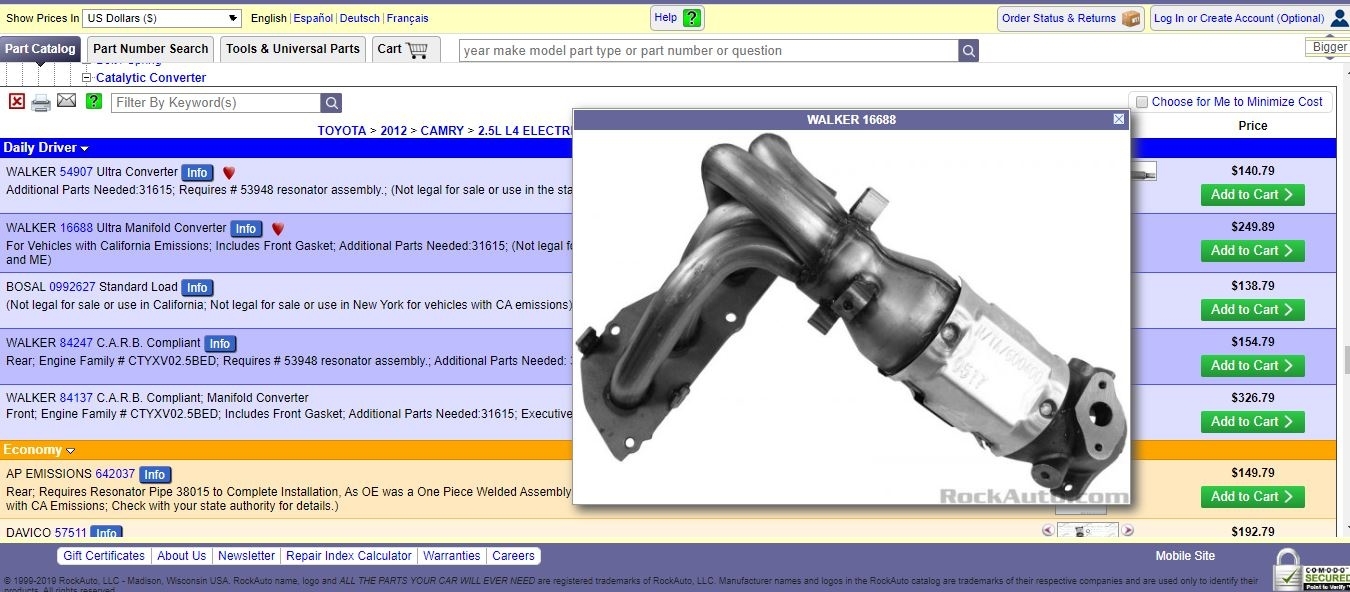The width and height of the screenshot is (1350, 592).
Task: Open the Warranties footer link
Action: click(x=451, y=556)
